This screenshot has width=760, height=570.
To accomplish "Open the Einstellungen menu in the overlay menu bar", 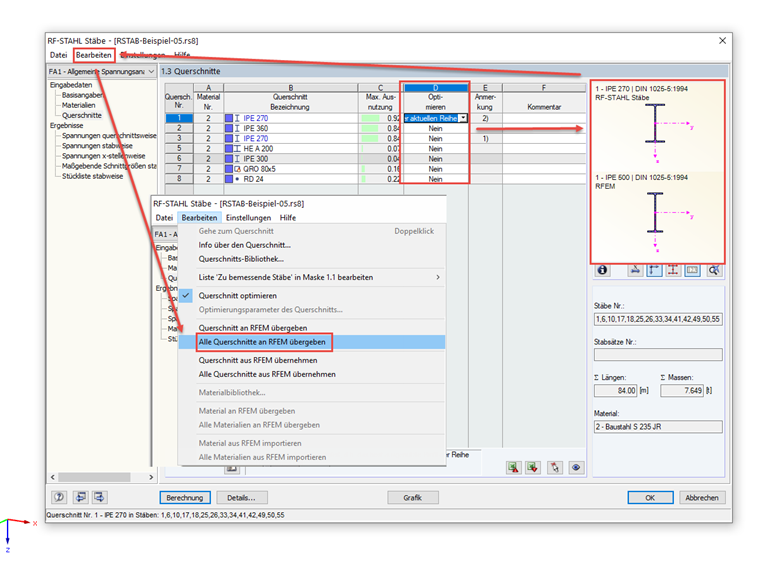I will (248, 218).
